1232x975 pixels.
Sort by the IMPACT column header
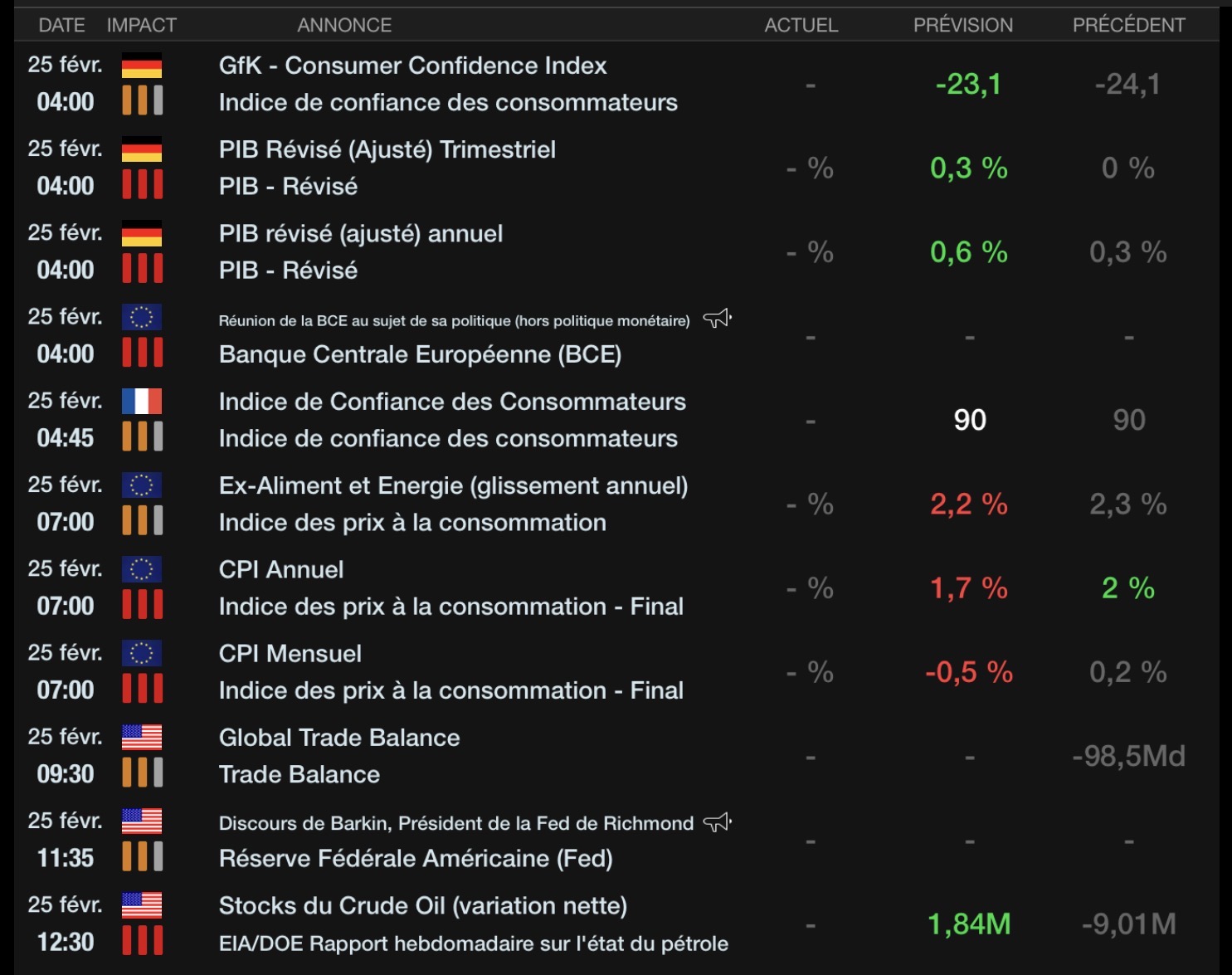[142, 25]
